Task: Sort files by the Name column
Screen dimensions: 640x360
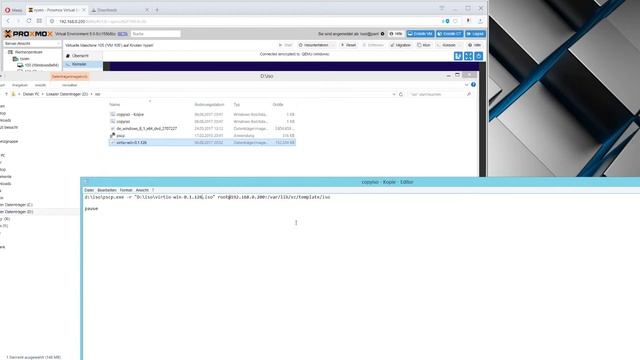Action: 115,105
